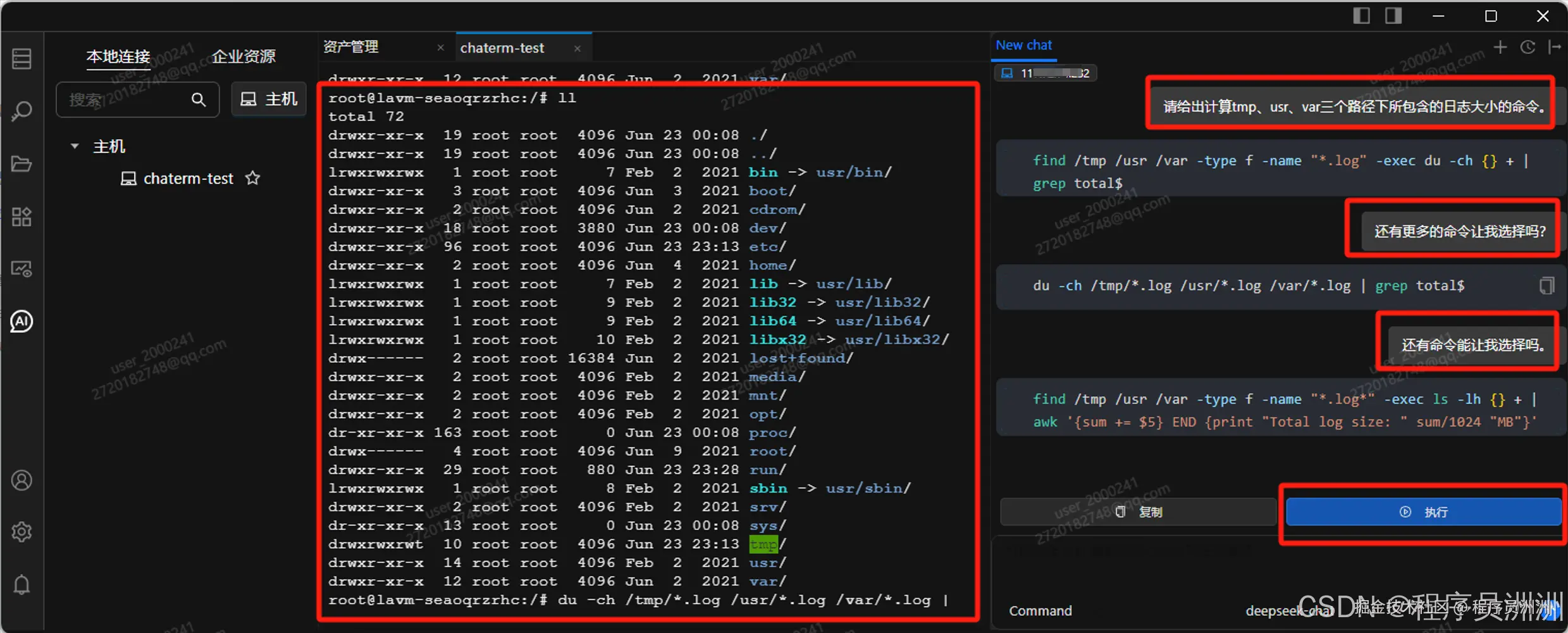Open the AI assistant icon in the sidebar
1568x633 pixels.
pyautogui.click(x=22, y=322)
